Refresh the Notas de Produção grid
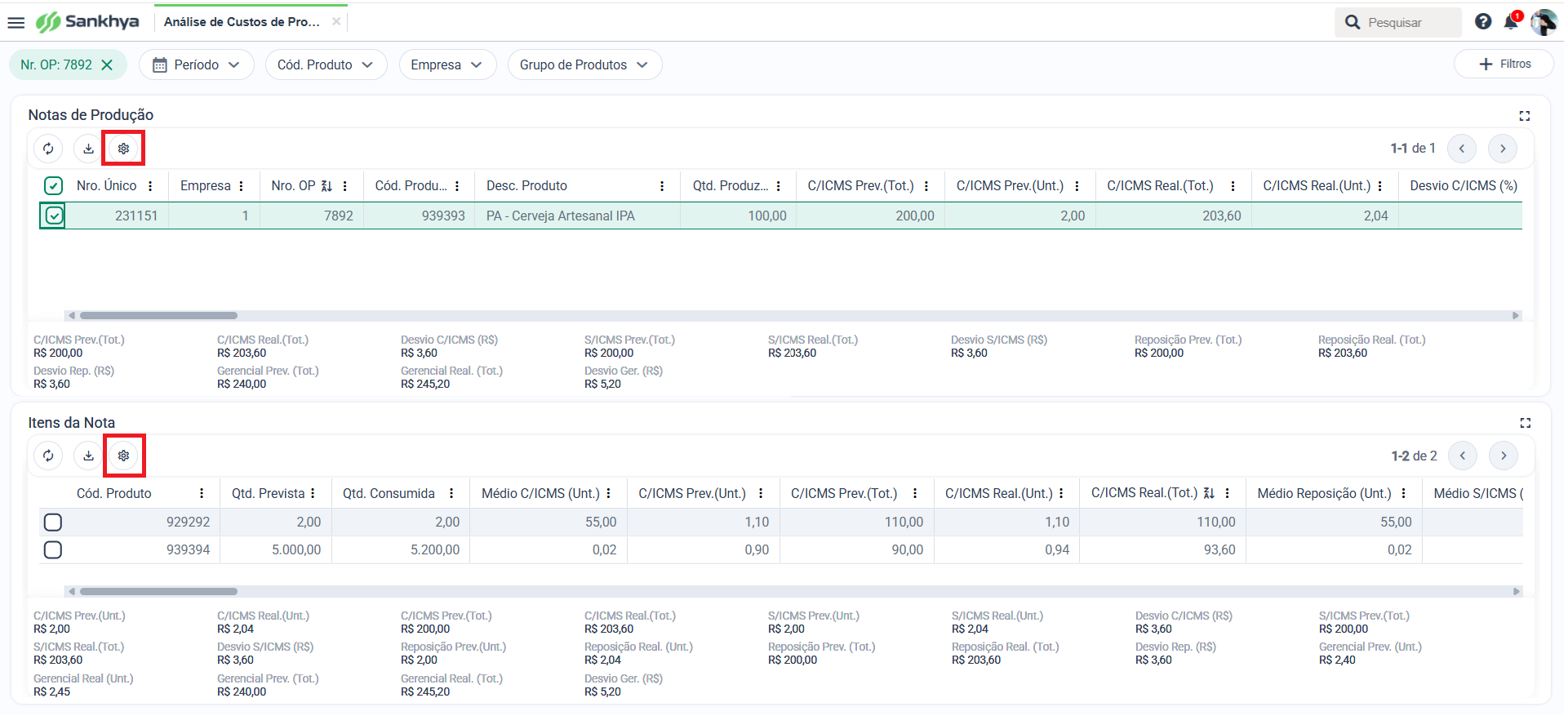The height and width of the screenshot is (716, 1568). [x=48, y=149]
